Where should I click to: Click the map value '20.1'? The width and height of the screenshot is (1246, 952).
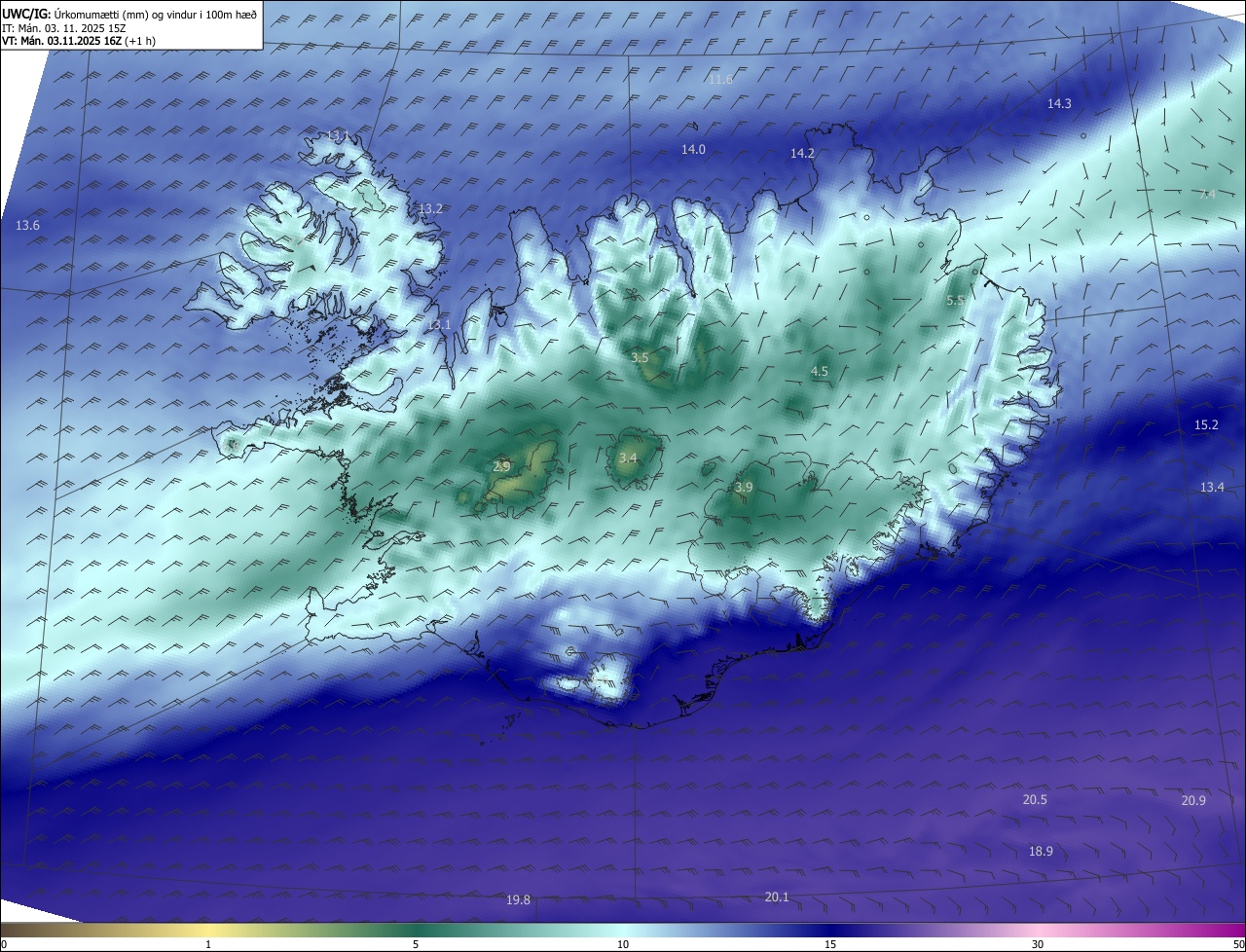click(777, 897)
